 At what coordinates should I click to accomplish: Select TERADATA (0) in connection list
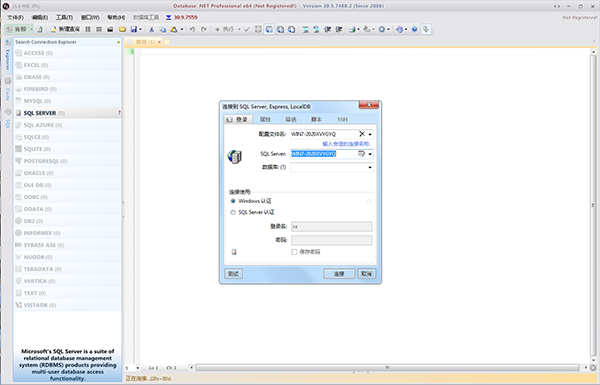(67, 269)
